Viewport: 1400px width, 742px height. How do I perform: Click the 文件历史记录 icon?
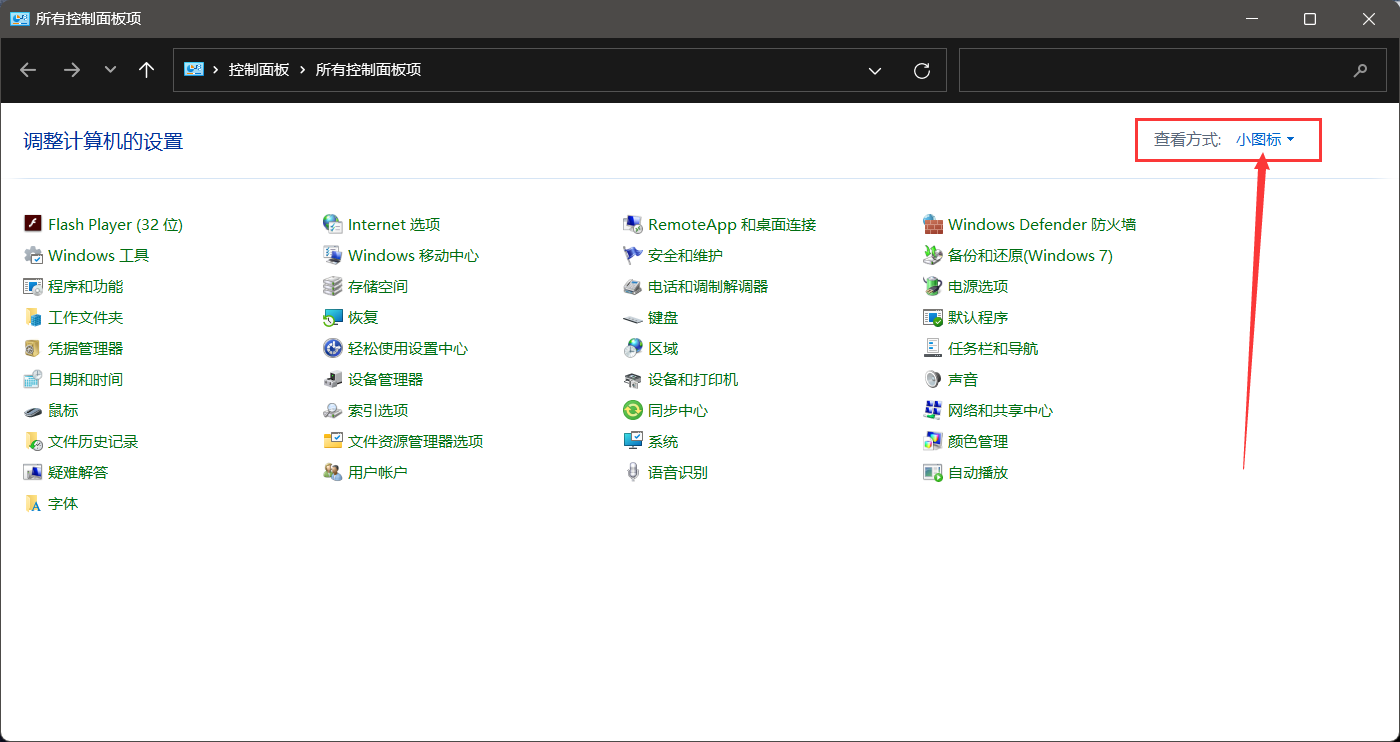(33, 441)
